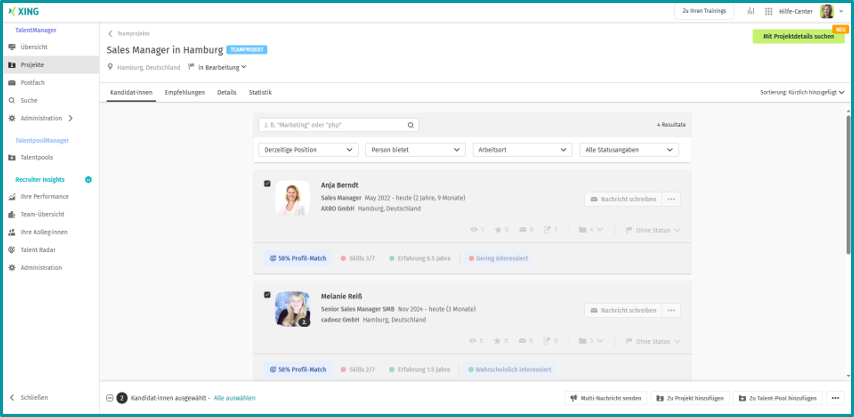Click the XING logo
The height and width of the screenshot is (417, 854).
(22, 11)
